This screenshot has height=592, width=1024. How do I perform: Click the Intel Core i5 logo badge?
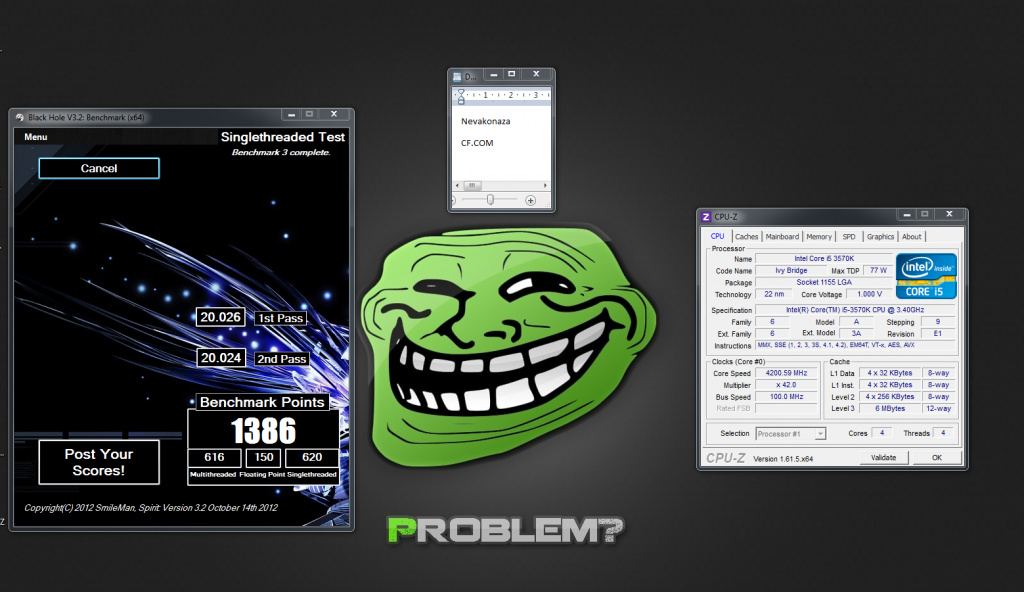[926, 276]
